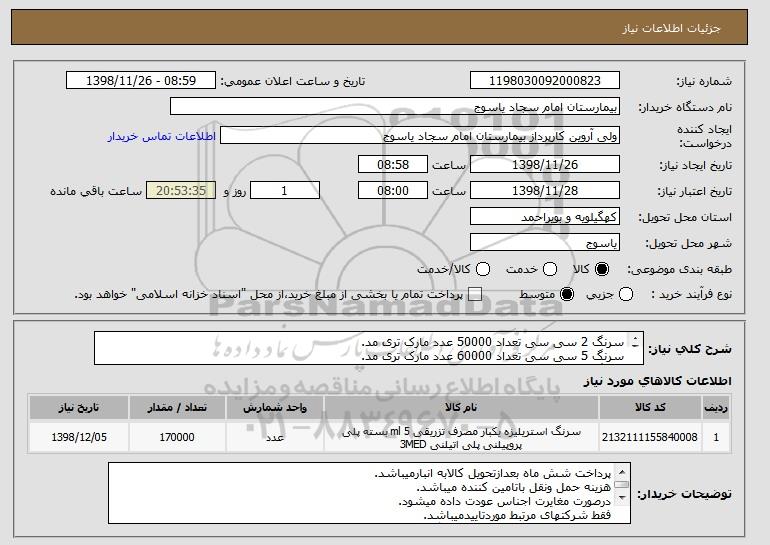Click the need date cell 1398/12/05
The height and width of the screenshot is (545, 770).
tap(79, 437)
